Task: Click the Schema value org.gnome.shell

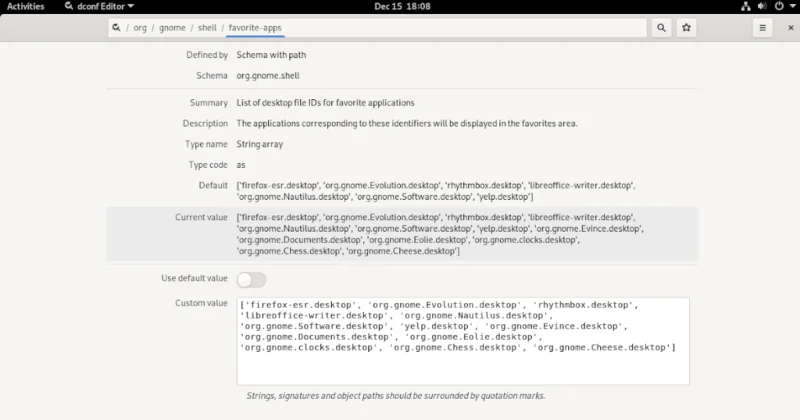Action: (x=268, y=76)
